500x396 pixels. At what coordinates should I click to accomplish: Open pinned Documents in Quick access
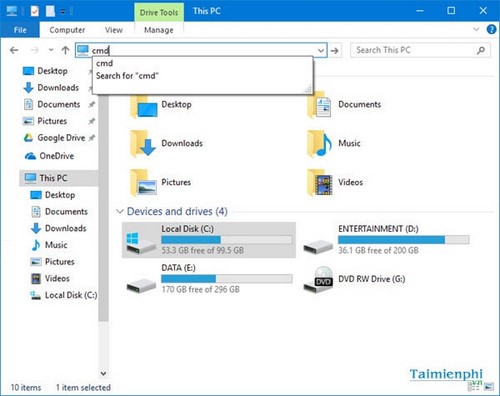[x=59, y=104]
